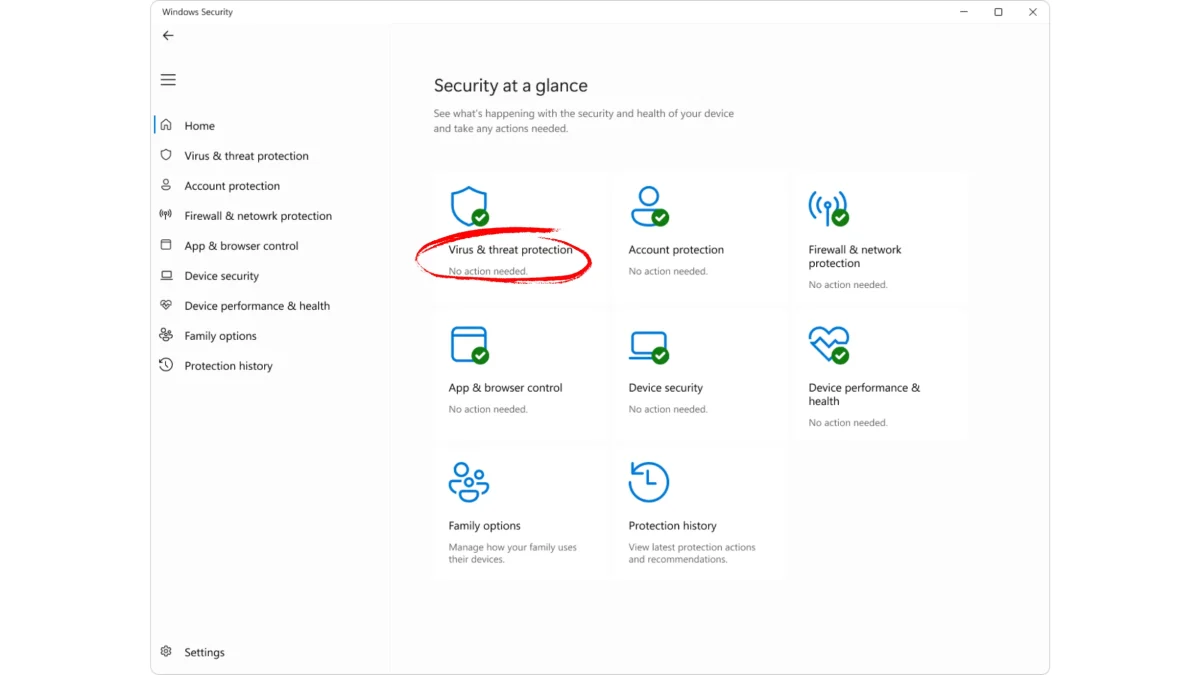
Task: Select Home in the sidebar
Action: pyautogui.click(x=199, y=126)
